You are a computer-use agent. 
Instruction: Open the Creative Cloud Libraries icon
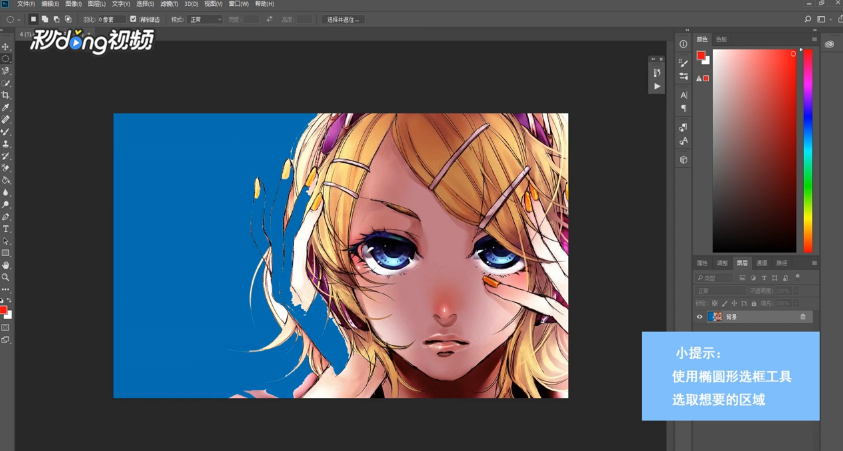tap(829, 45)
